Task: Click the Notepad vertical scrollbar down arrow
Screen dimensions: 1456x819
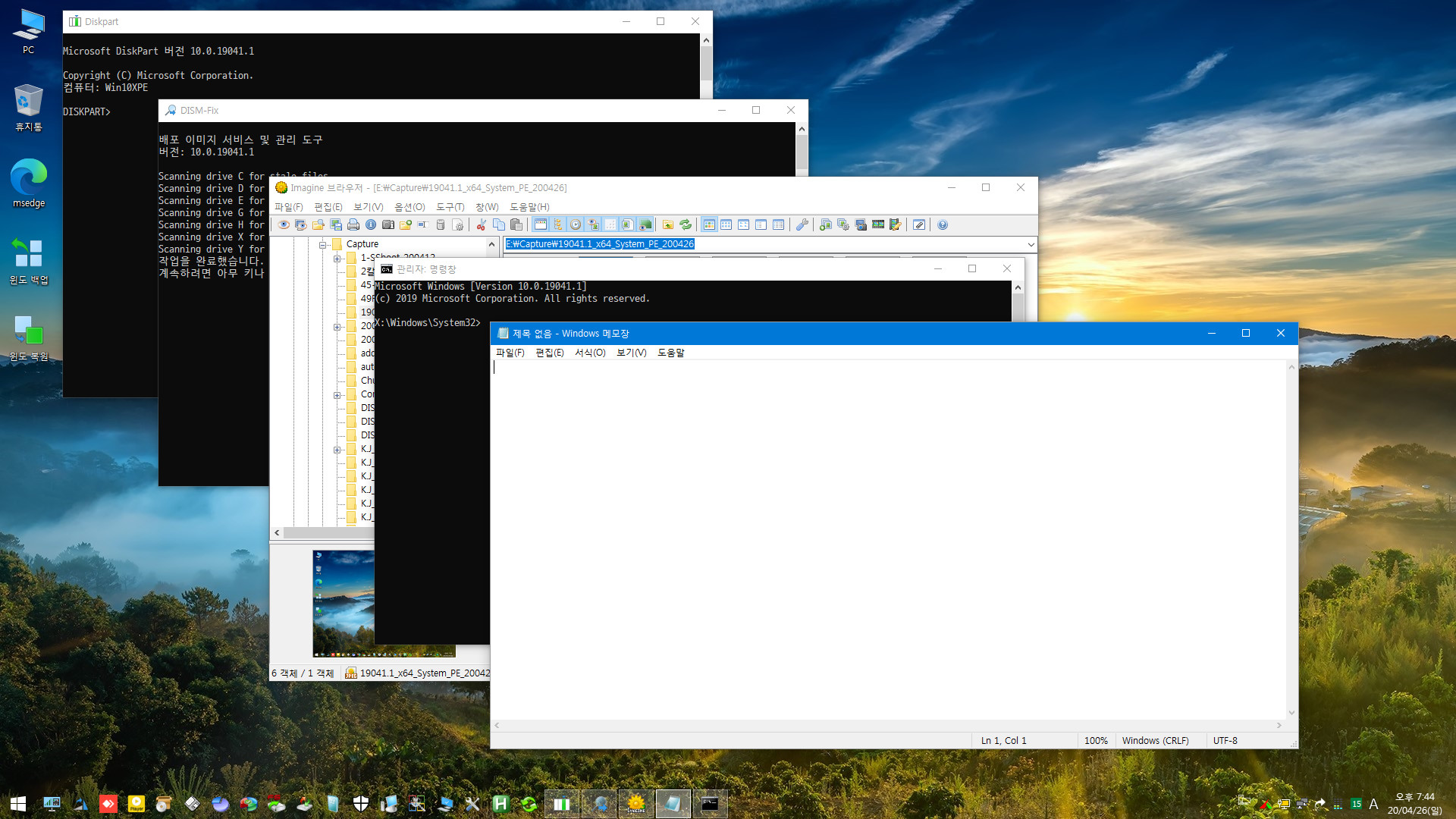Action: (x=1291, y=713)
